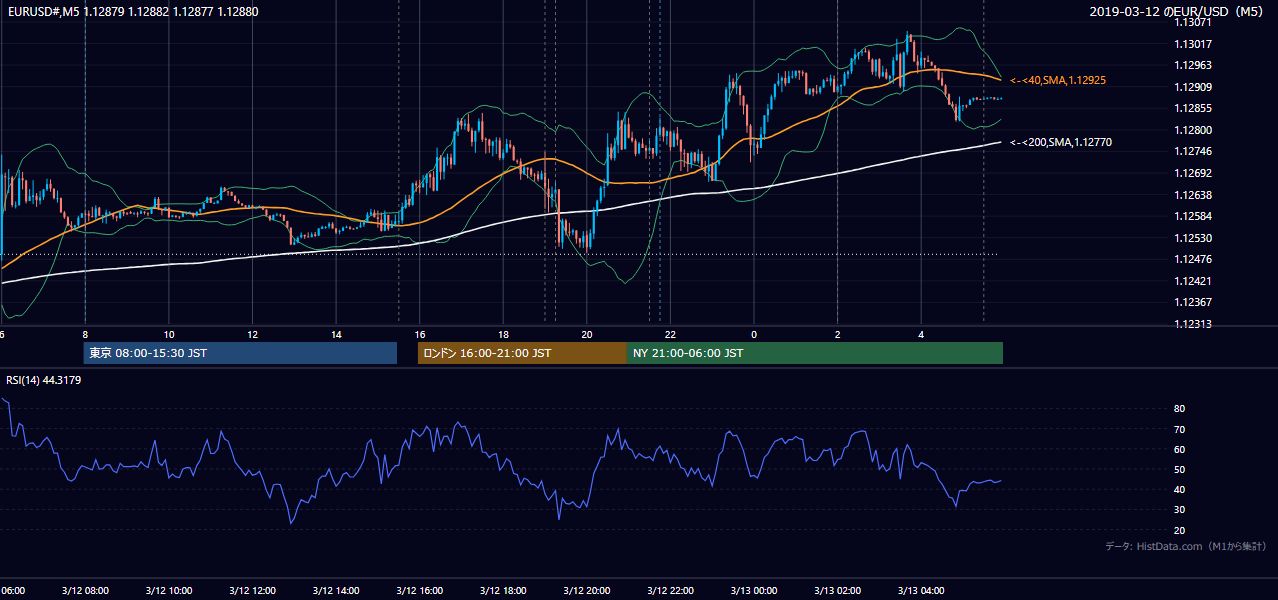Viewport: 1278px width, 600px height.
Task: Click price level 1.12421 on the axis
Action: 1193,281
